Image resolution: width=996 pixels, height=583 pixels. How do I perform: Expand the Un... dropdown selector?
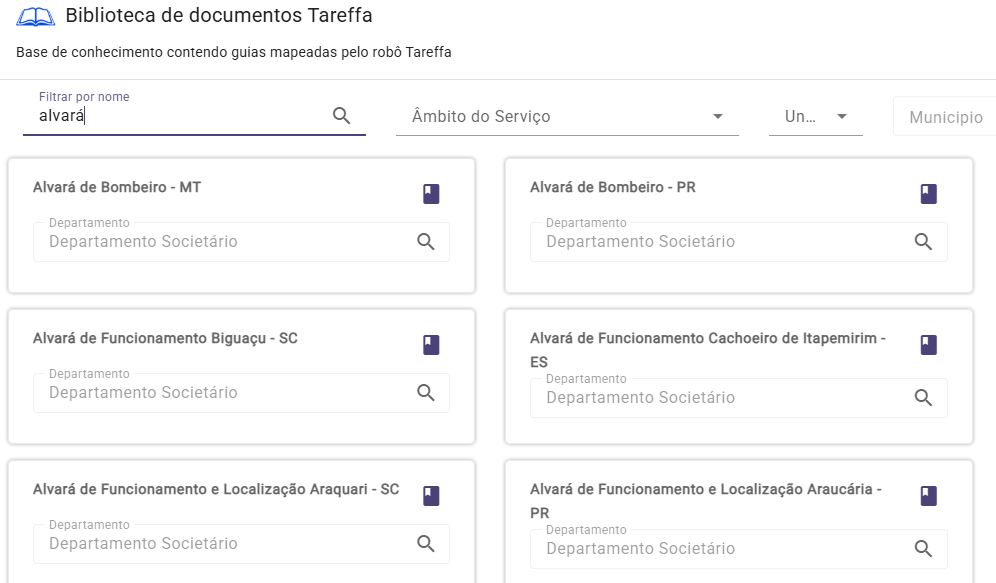(816, 117)
